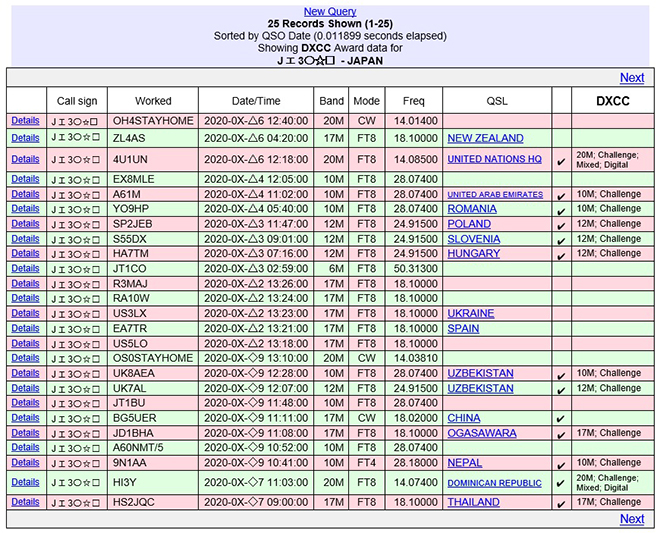Screen dimensions: 660x533
Task: Select 6M band in JT1CO row
Action: [334, 269]
